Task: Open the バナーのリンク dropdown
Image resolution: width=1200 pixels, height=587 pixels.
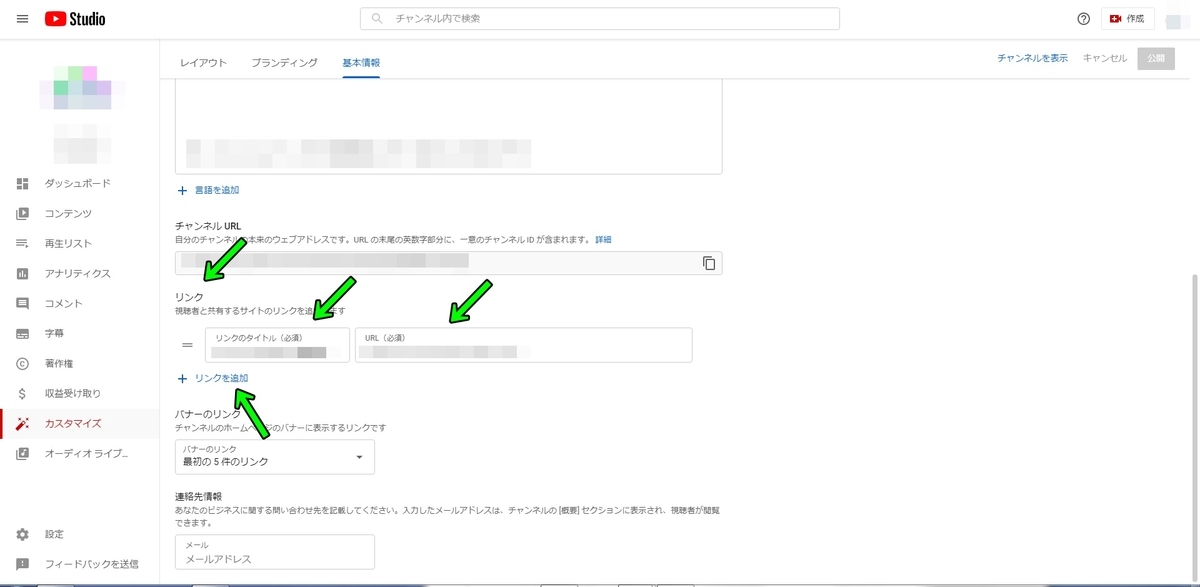Action: (275, 457)
